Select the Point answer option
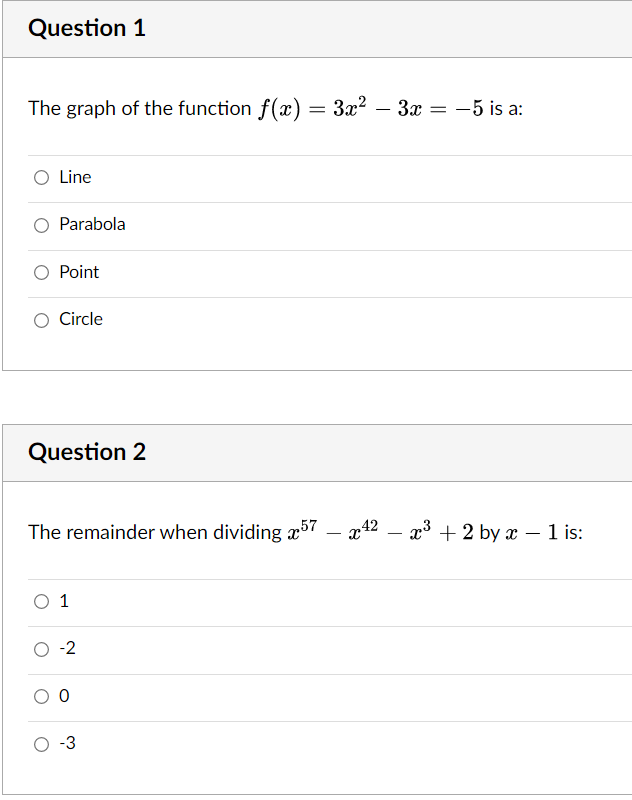This screenshot has height=800, width=632. pos(41,272)
